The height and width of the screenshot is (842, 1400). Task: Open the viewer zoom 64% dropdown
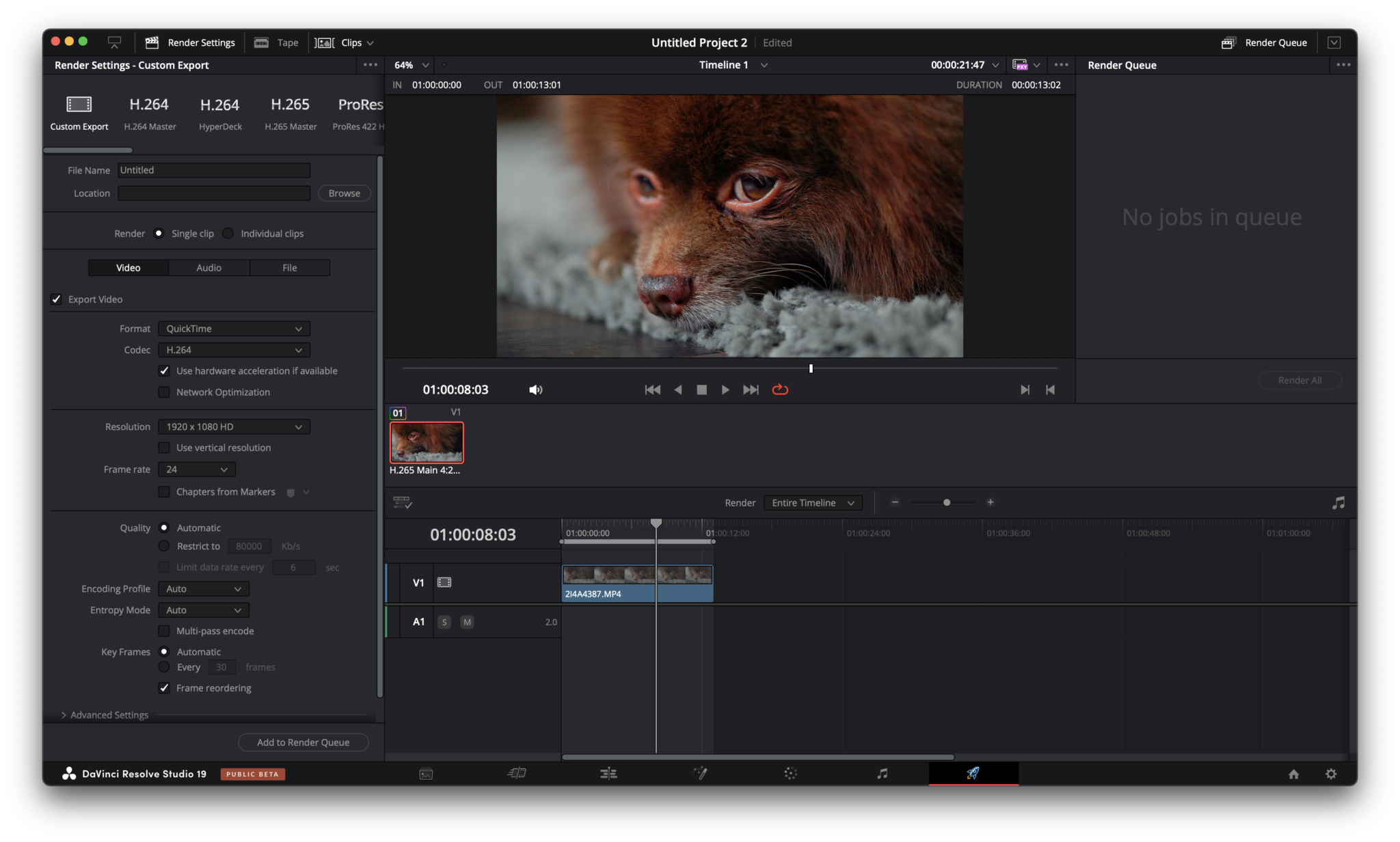pos(412,65)
